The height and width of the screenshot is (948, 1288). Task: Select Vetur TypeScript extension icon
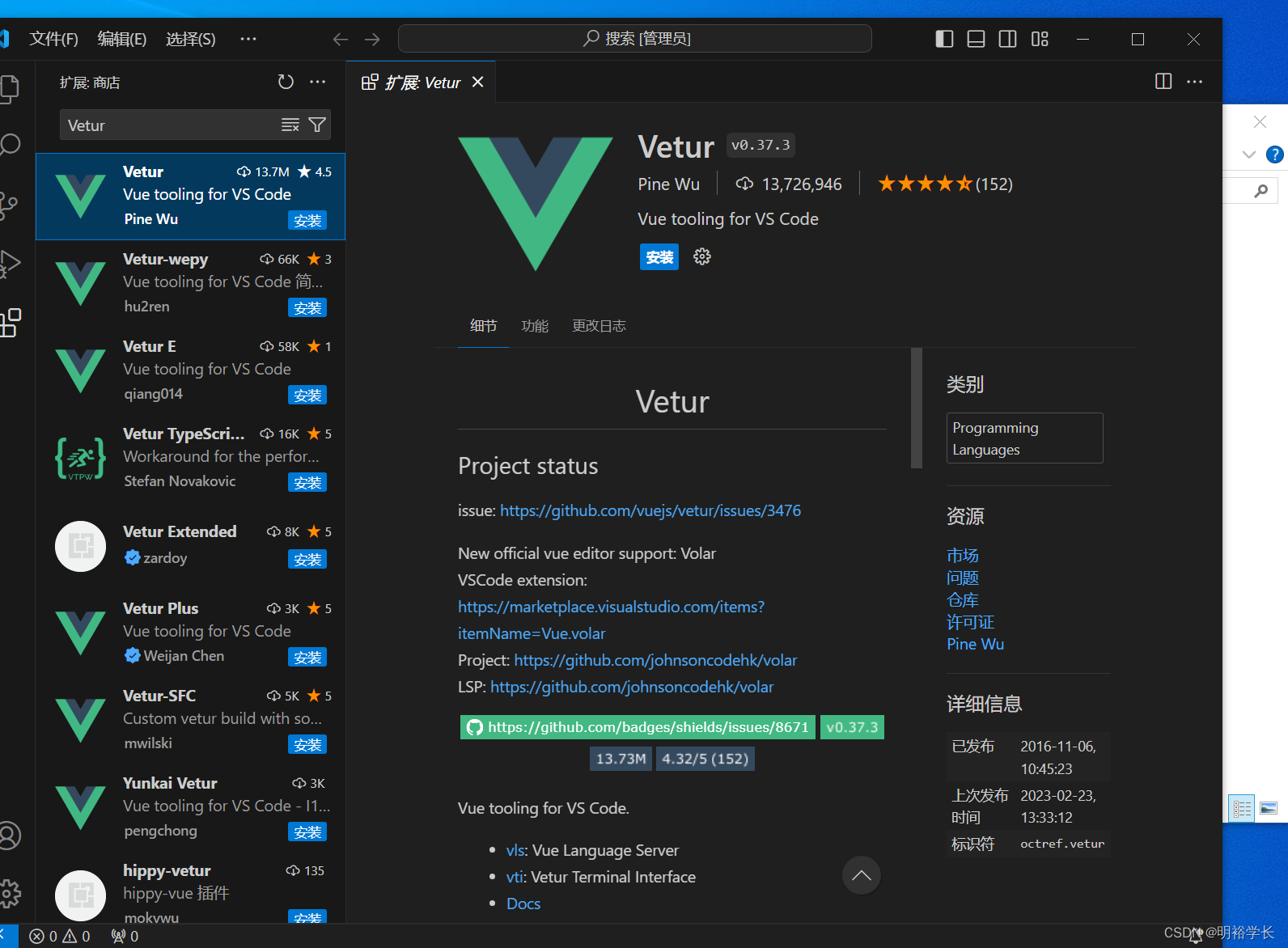[80, 459]
